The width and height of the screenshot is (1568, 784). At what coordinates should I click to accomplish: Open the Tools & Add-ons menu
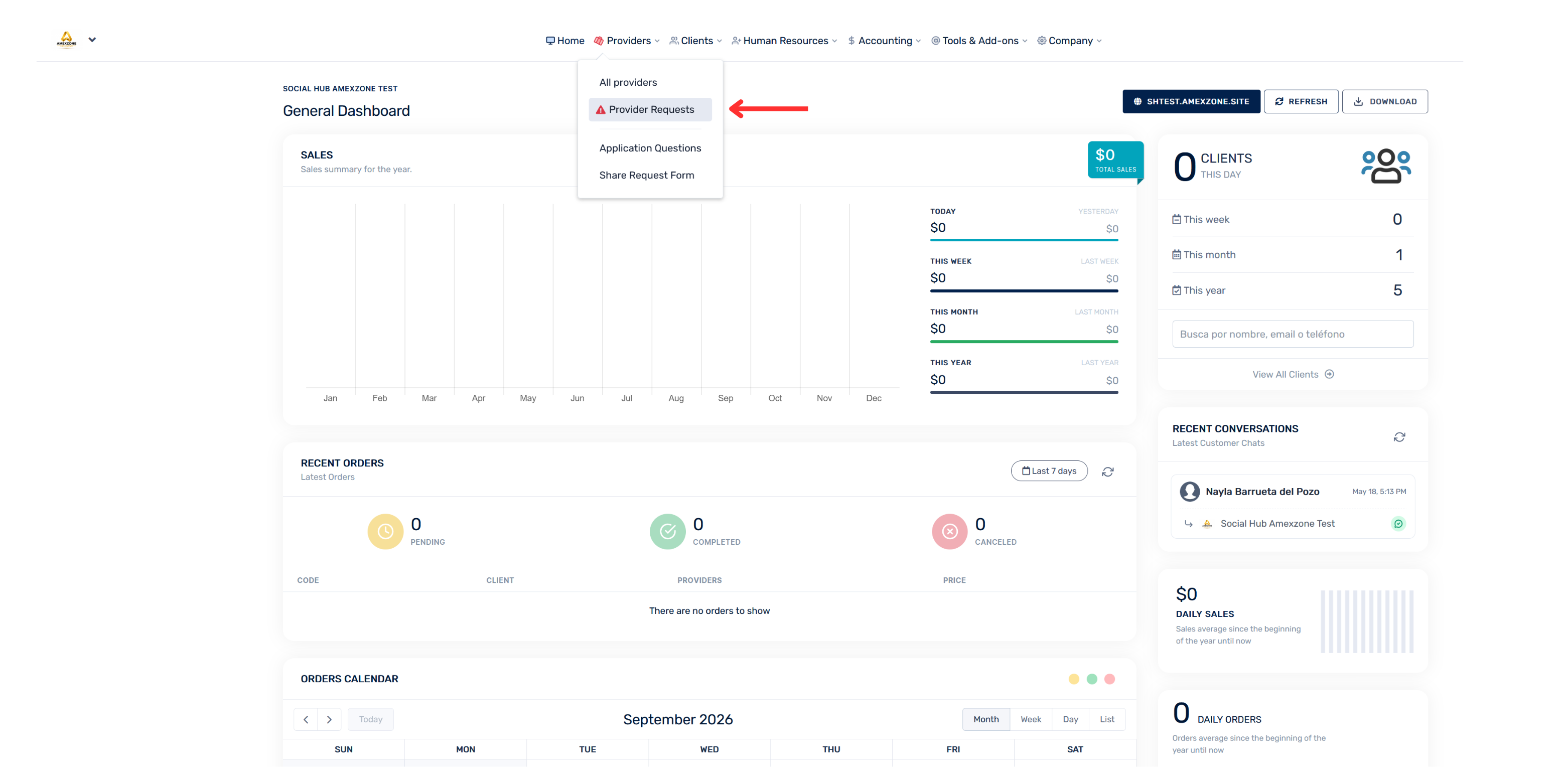979,41
